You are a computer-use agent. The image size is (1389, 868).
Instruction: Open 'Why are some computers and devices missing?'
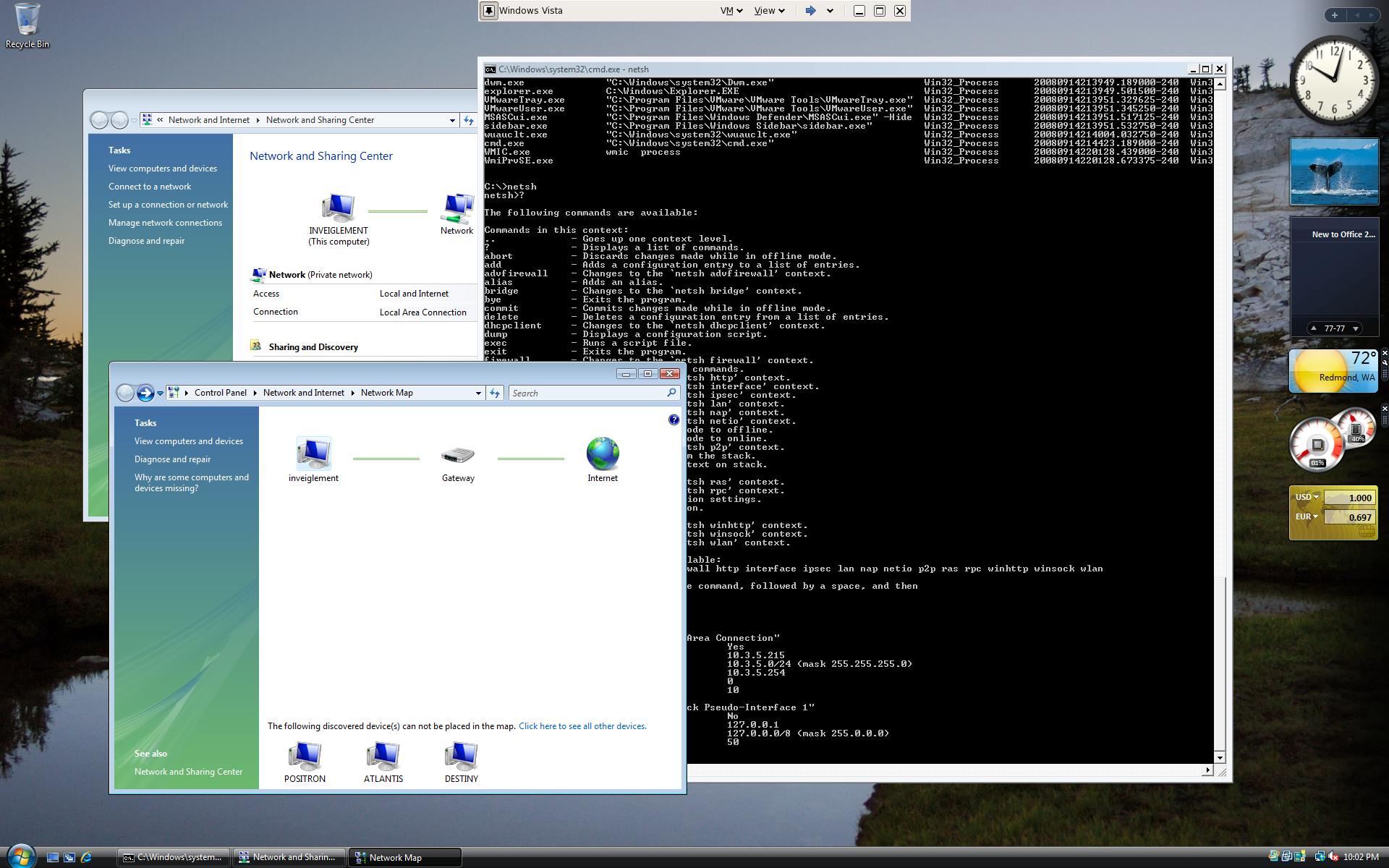click(x=192, y=482)
